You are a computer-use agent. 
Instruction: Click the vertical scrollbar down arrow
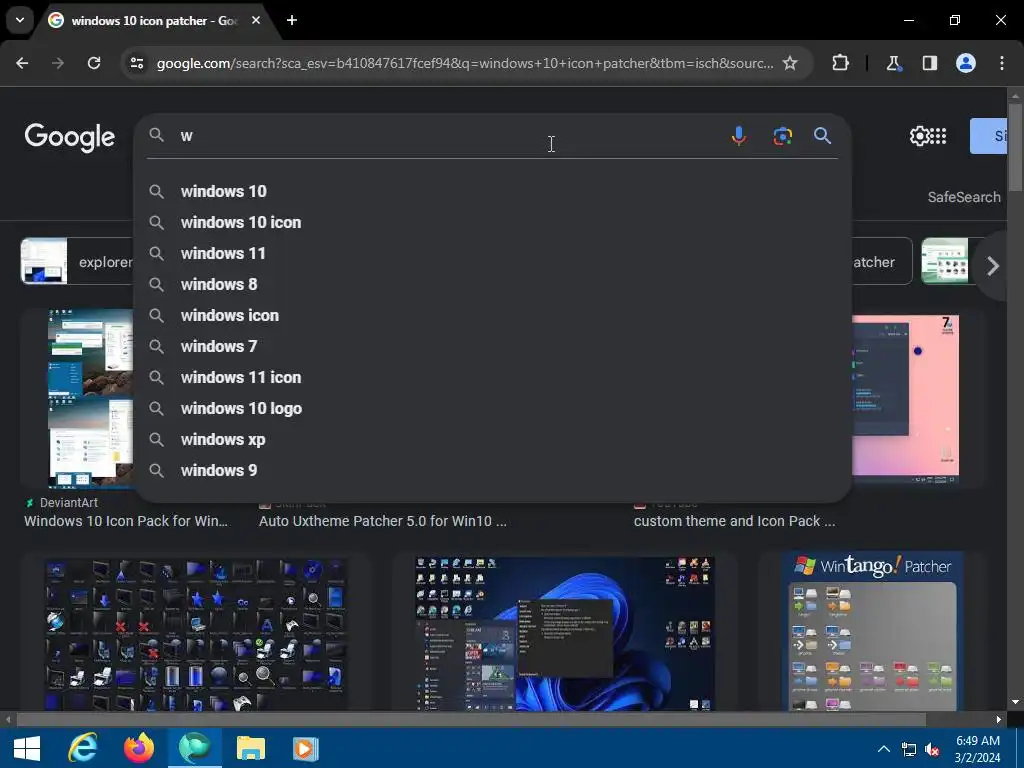click(x=1015, y=702)
